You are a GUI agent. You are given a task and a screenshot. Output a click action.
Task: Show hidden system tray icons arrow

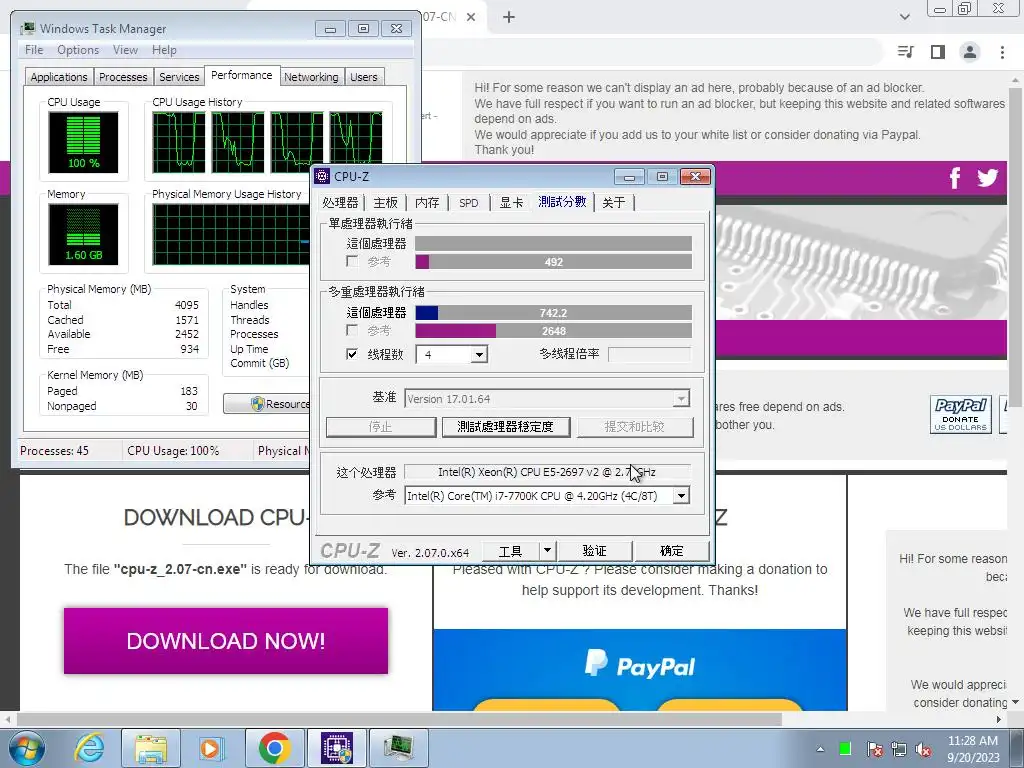coord(820,749)
